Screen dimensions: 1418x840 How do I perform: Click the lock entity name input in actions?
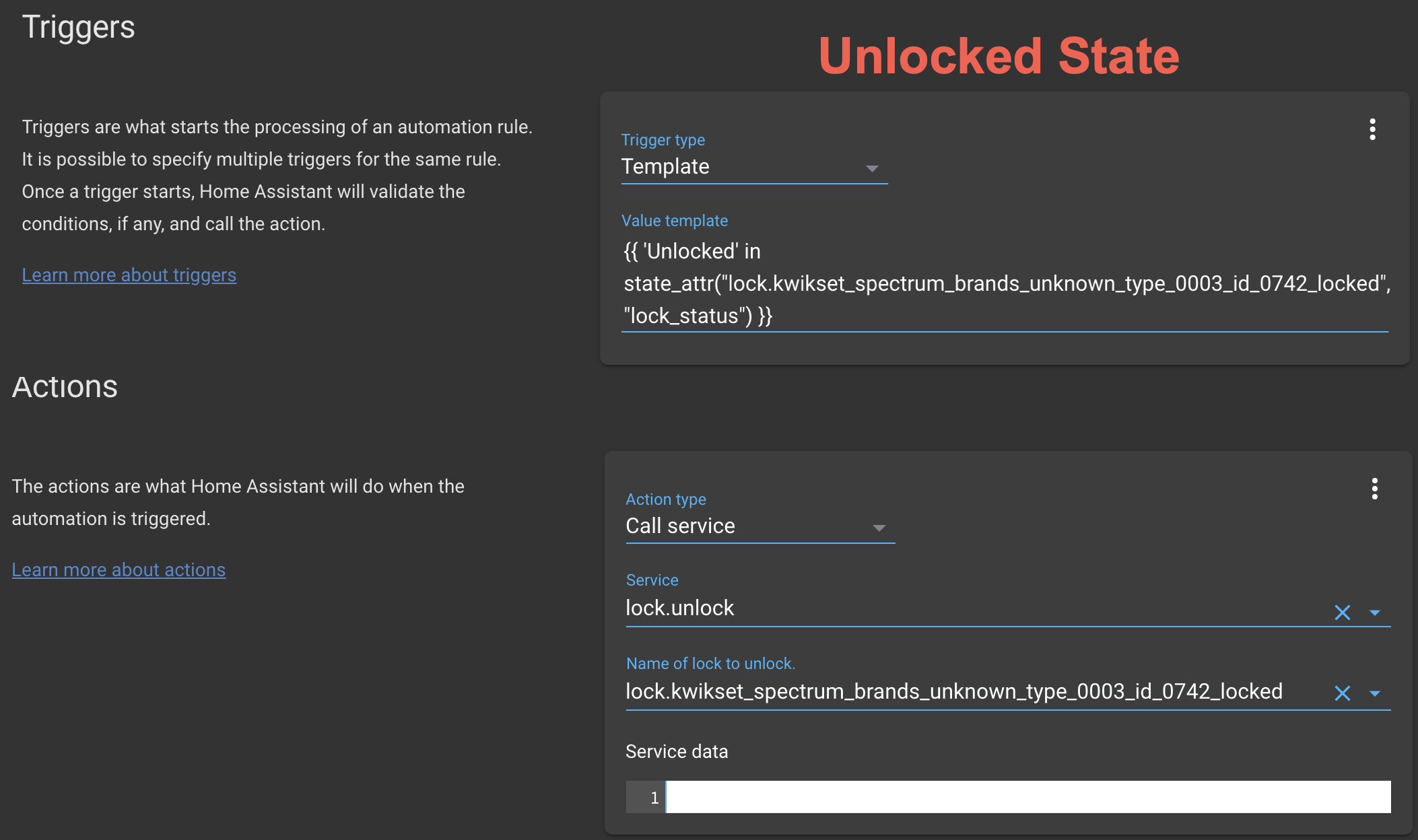point(953,692)
